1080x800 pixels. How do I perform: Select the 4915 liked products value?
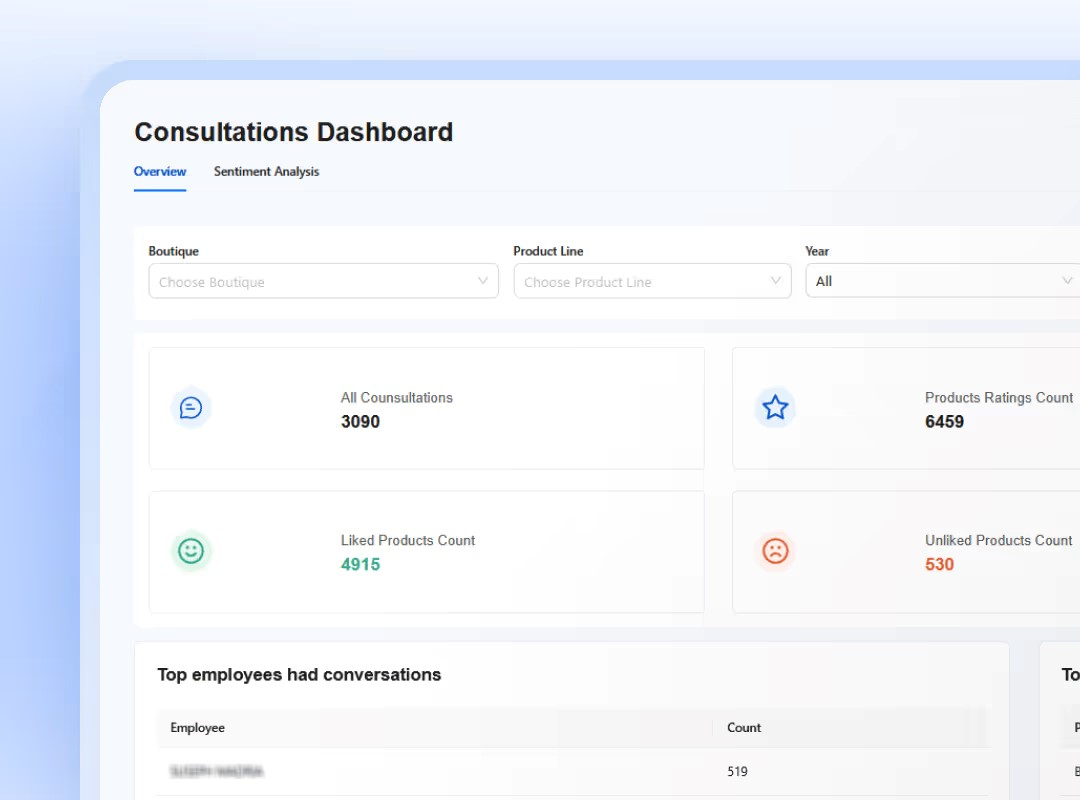360,564
